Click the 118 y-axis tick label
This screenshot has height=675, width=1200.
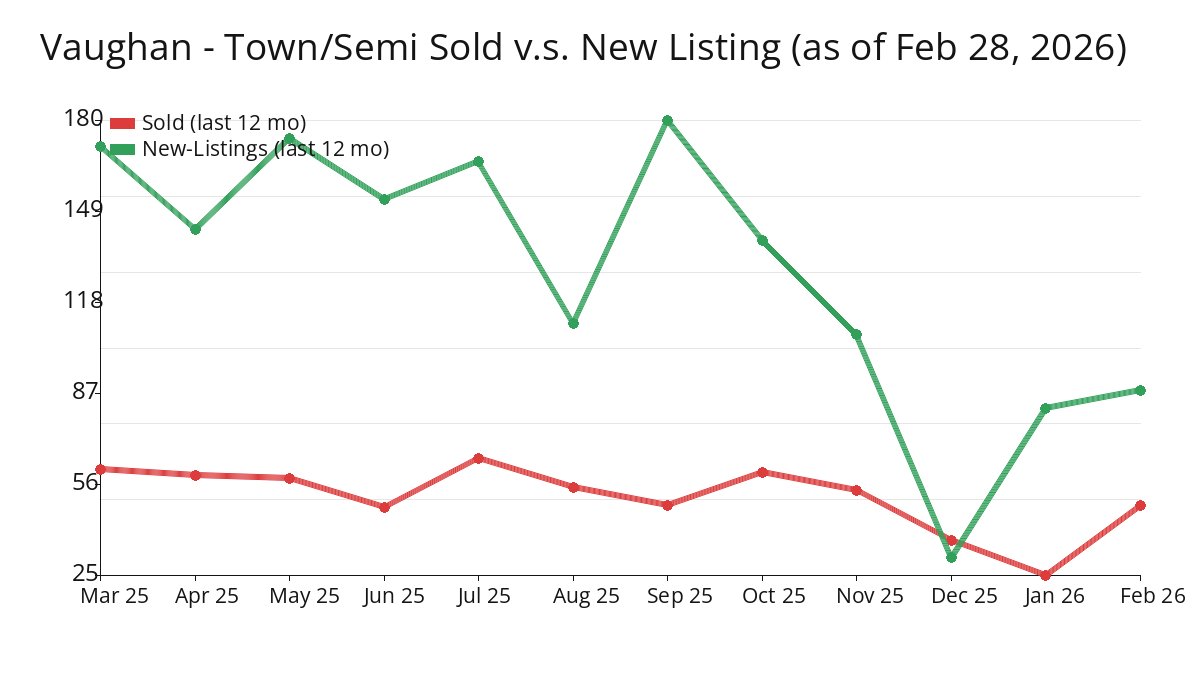pos(83,300)
